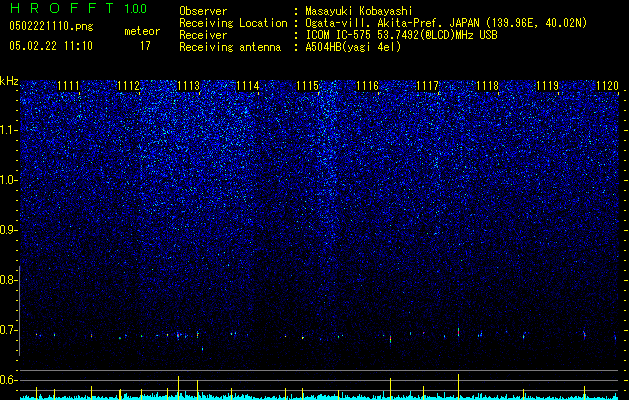629x400 pixels.
Task: Click the Receiving antenna label
Action: click(x=230, y=47)
